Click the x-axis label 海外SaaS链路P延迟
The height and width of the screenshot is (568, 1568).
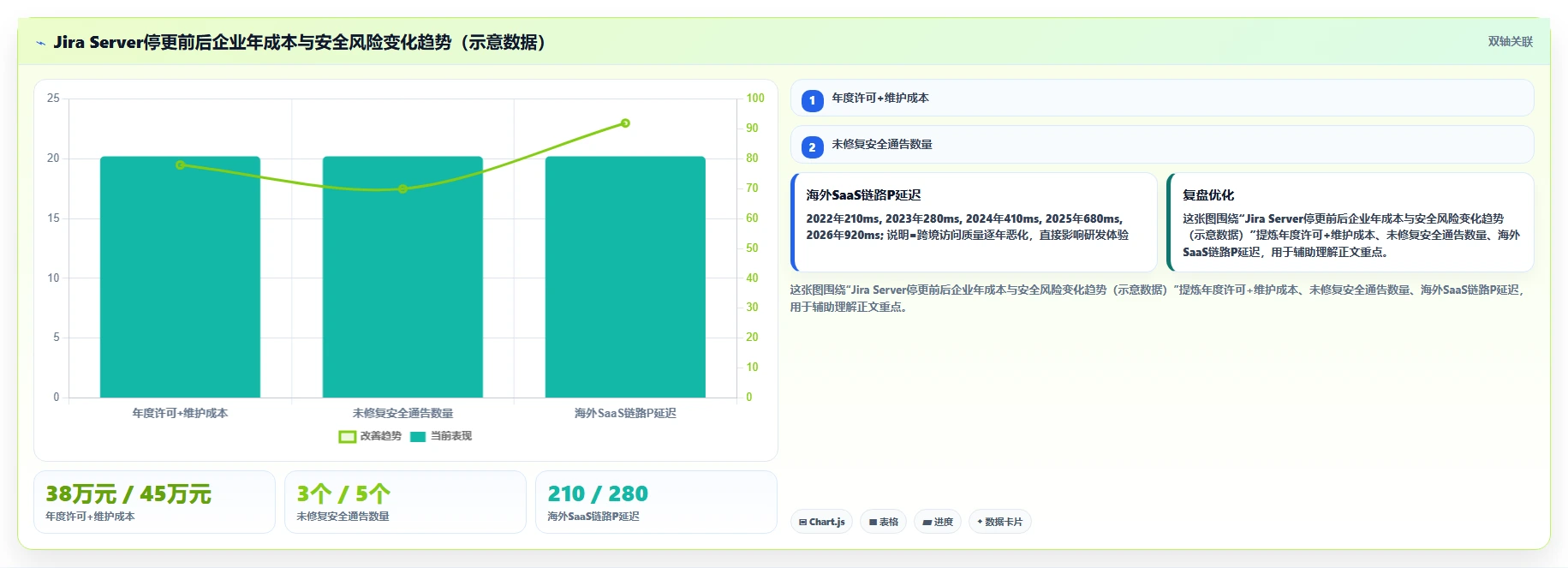(x=625, y=413)
